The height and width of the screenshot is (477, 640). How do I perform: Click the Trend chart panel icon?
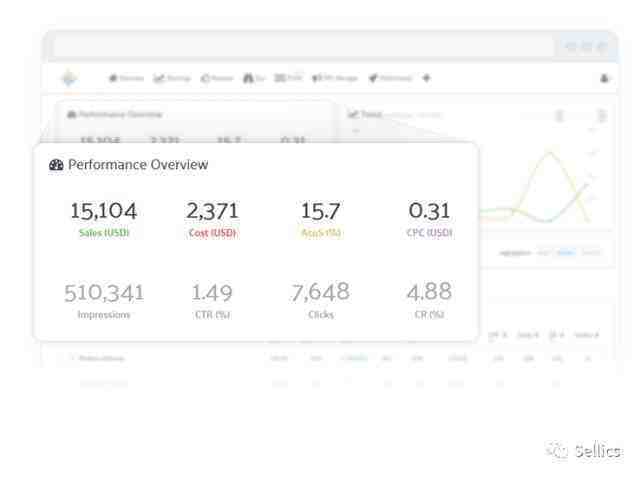point(352,114)
